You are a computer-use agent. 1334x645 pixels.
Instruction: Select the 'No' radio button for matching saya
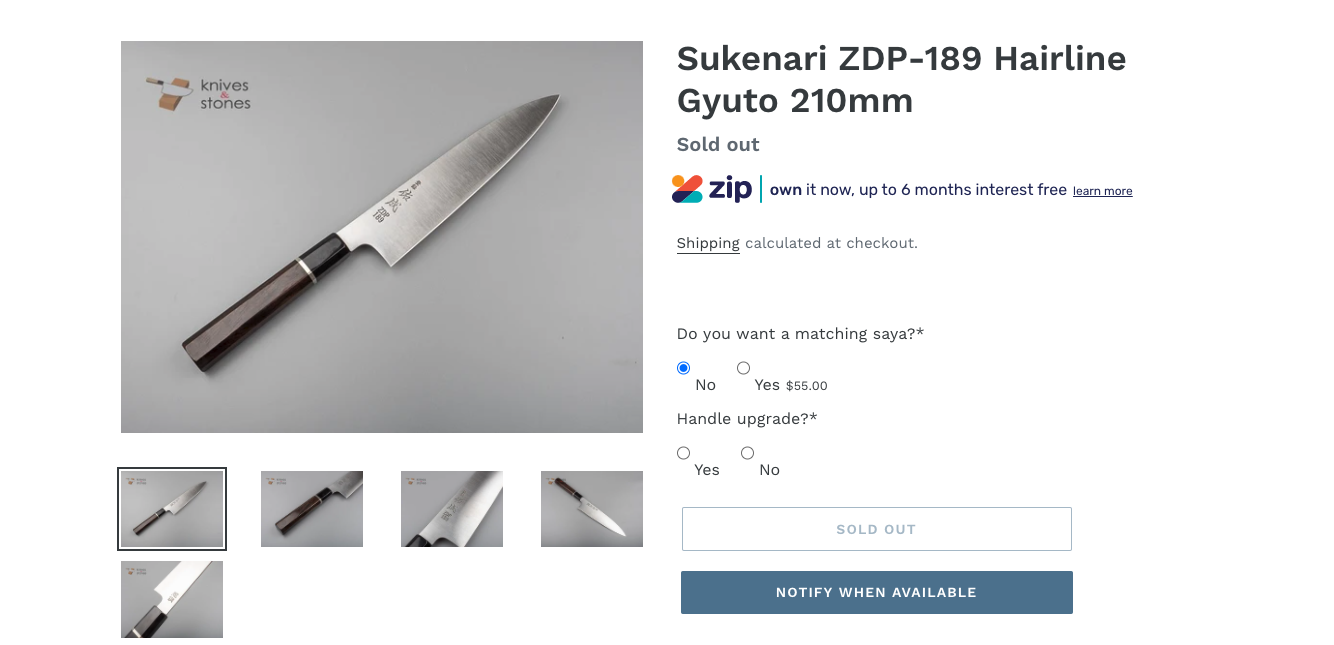point(683,367)
